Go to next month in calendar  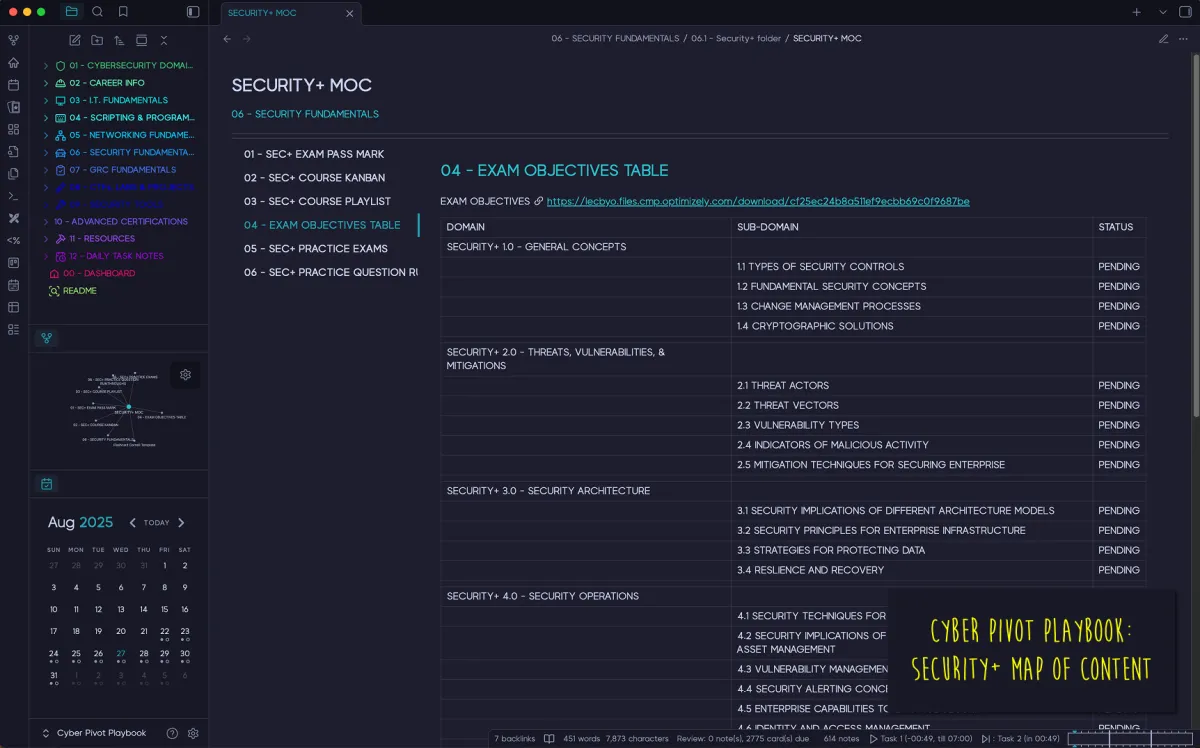181,523
